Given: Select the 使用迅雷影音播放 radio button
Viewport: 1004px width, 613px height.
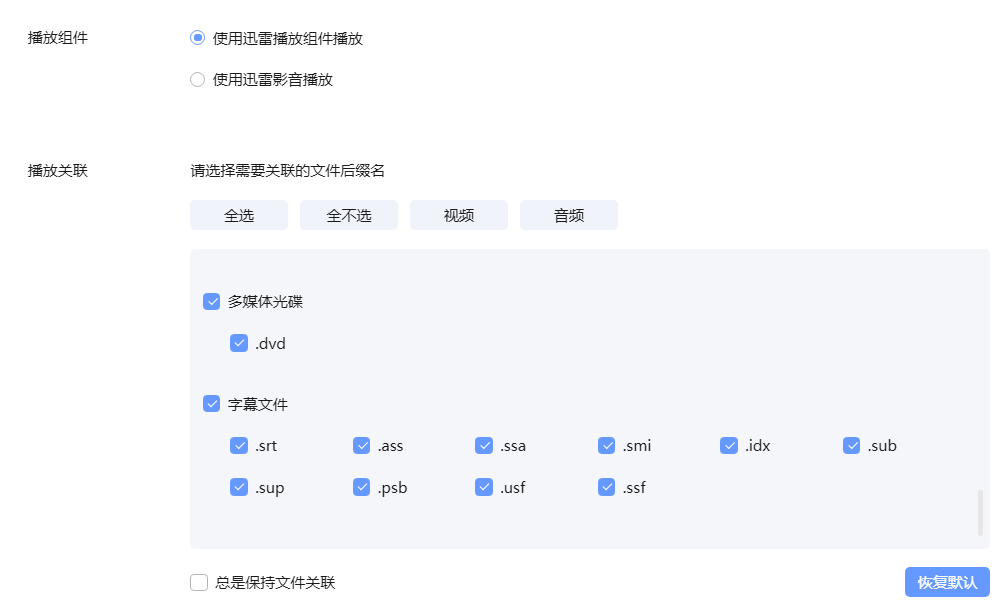Looking at the screenshot, I should point(198,80).
